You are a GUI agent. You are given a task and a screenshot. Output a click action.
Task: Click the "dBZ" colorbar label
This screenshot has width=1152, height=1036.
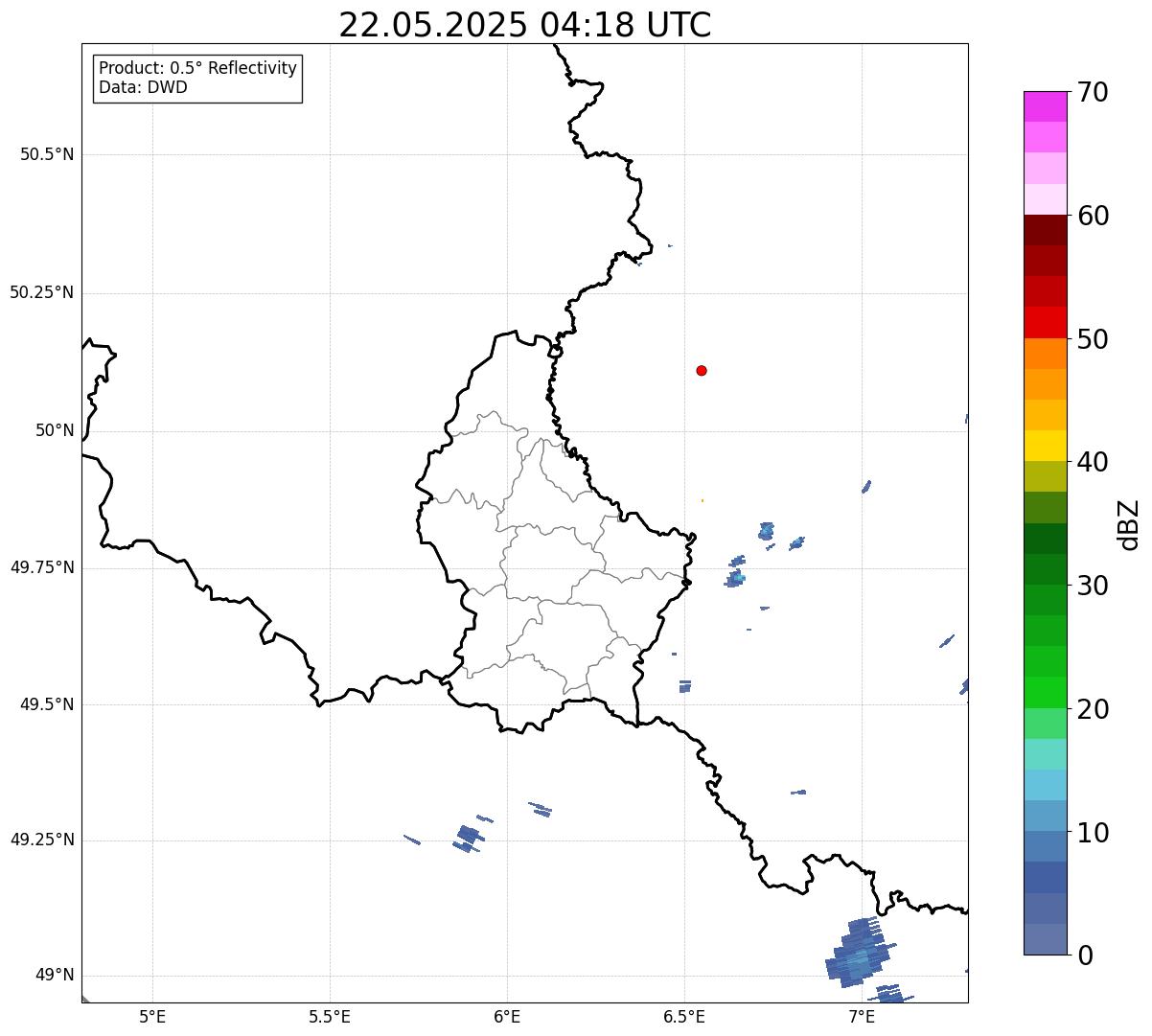(1128, 523)
